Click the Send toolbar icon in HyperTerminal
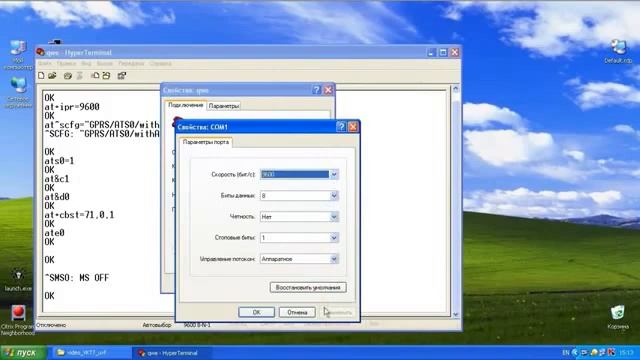Viewport: 640px width, 360px height. 95,76
